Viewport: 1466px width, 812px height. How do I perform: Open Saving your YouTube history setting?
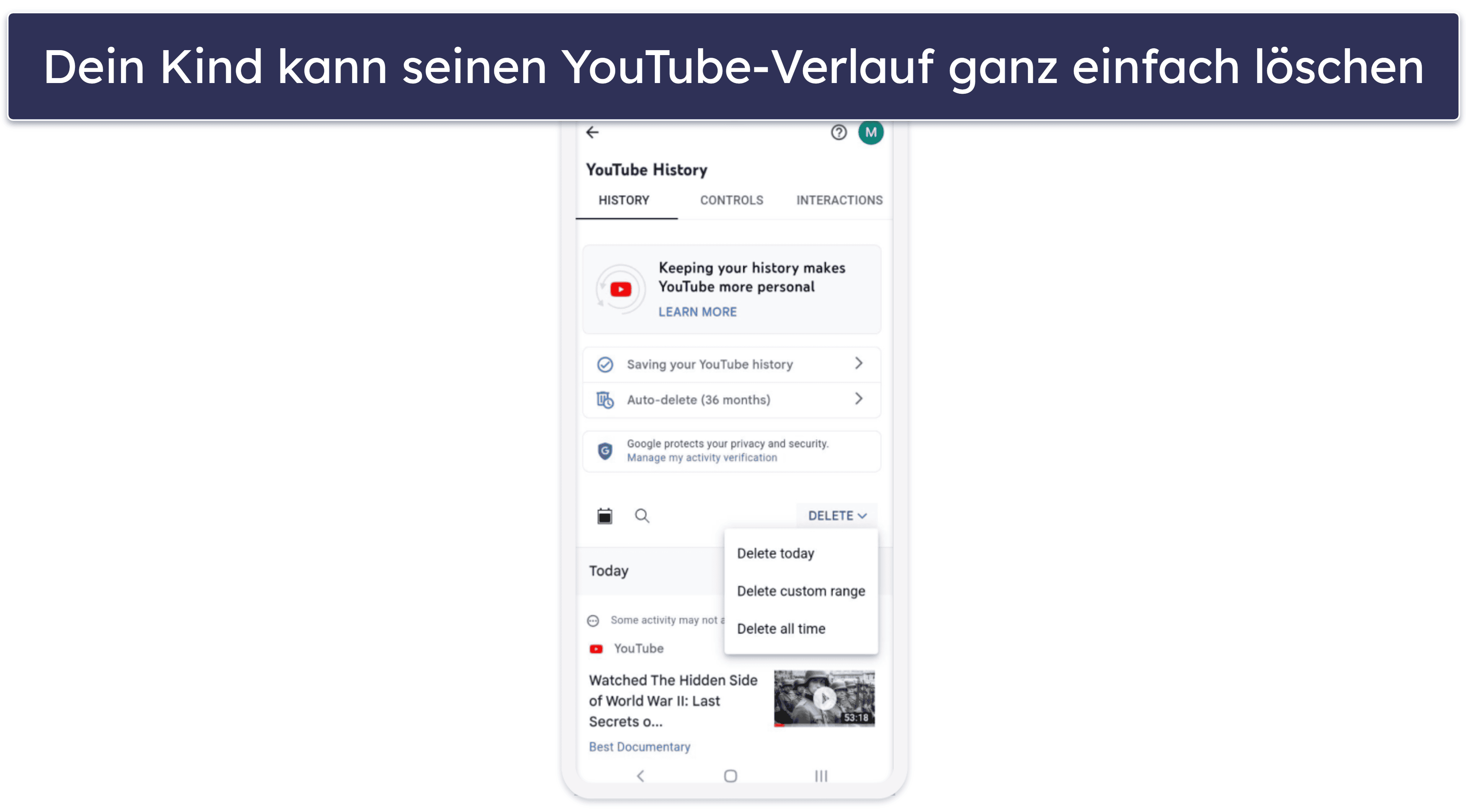click(x=731, y=364)
